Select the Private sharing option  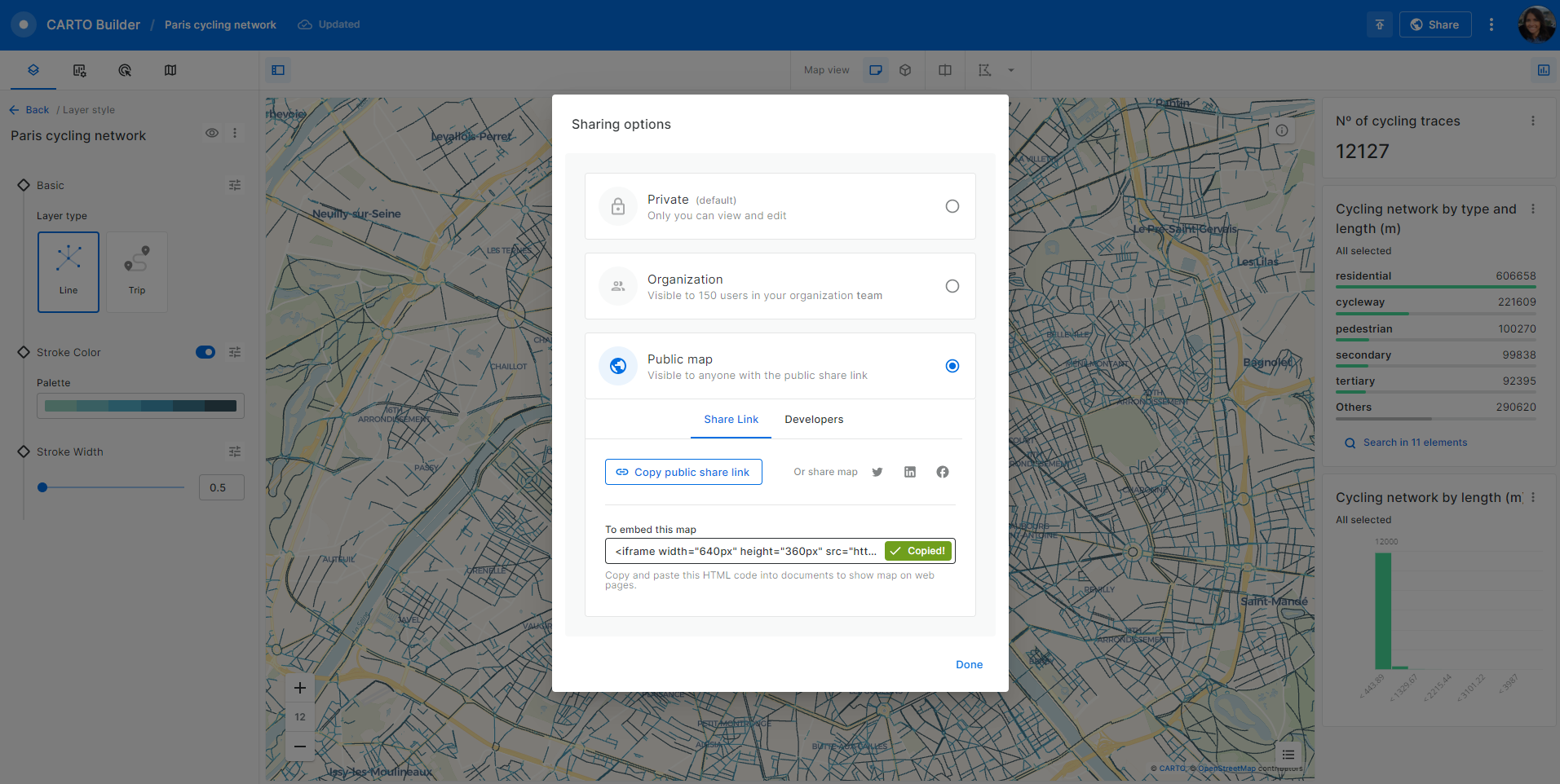952,206
